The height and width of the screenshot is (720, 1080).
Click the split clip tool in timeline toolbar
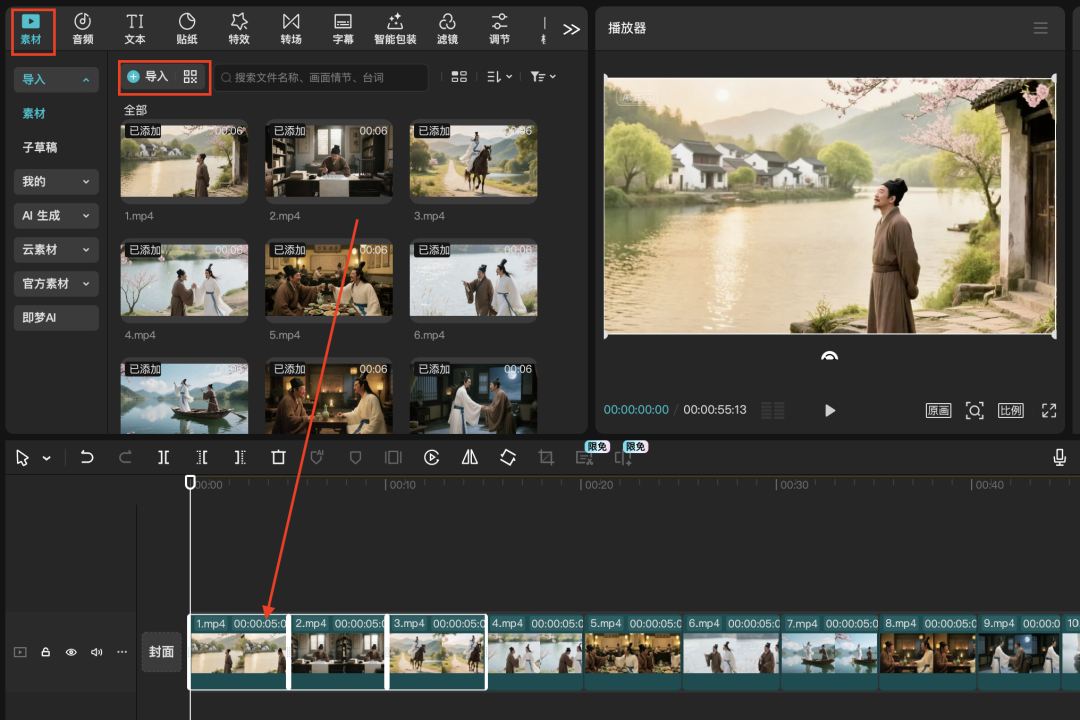[x=163, y=457]
